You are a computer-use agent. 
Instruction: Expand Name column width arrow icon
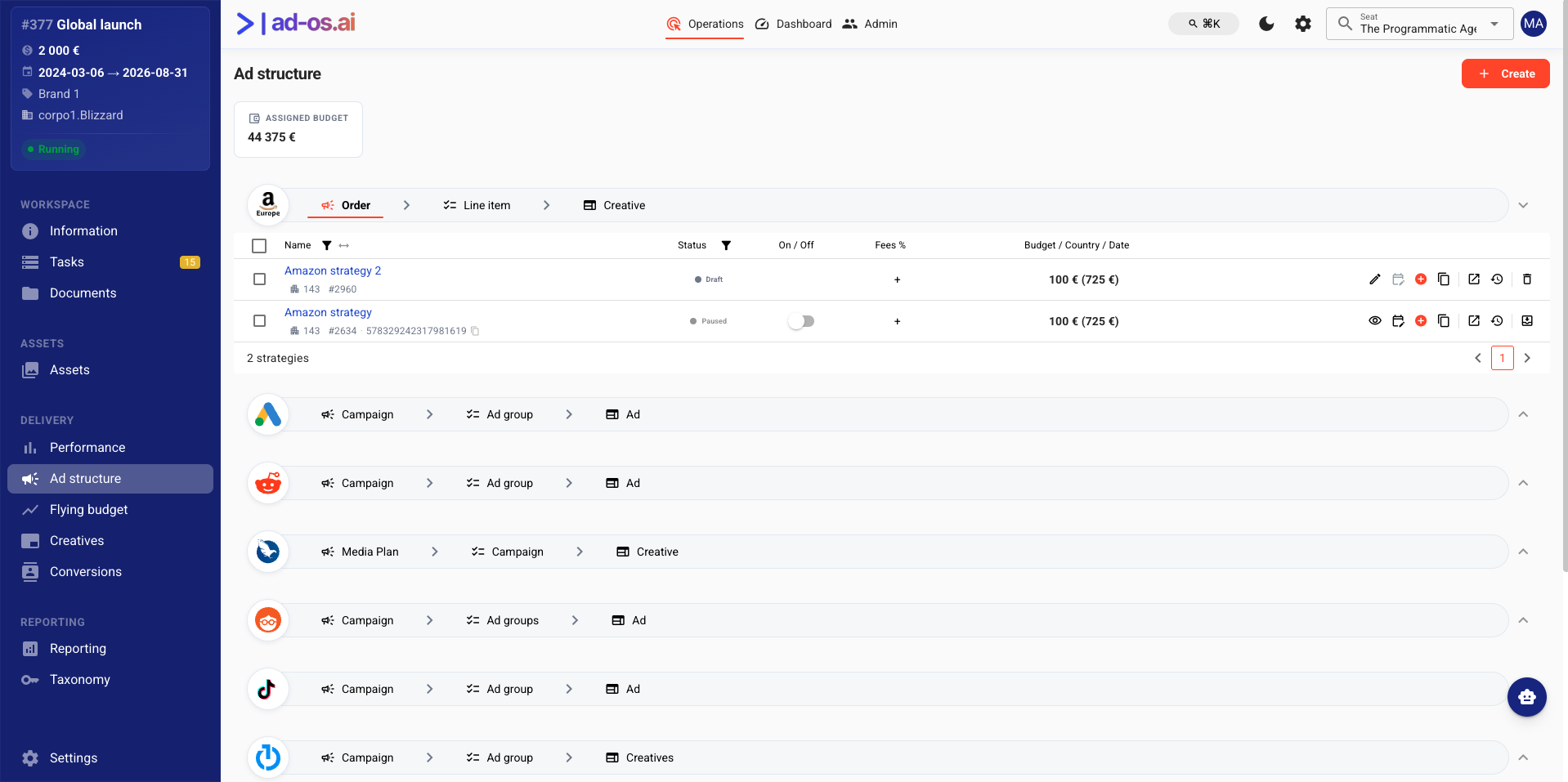pos(344,245)
